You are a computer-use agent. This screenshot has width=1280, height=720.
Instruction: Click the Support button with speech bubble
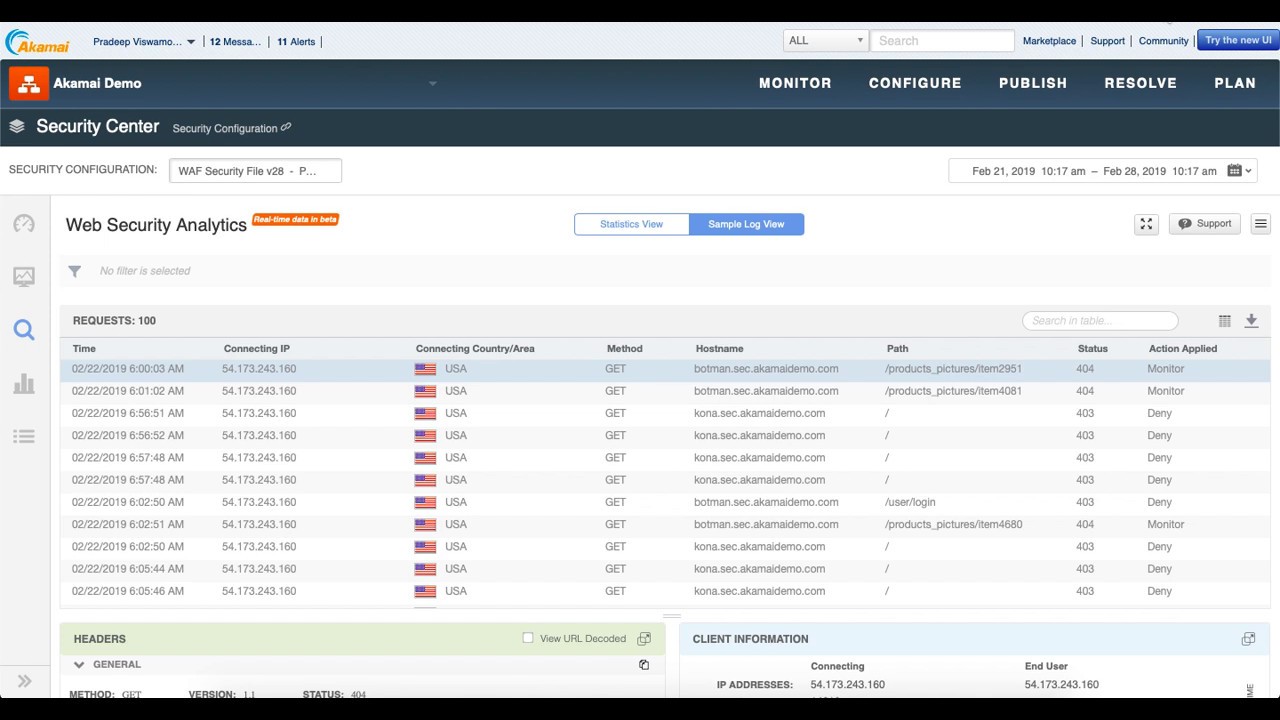[1205, 224]
